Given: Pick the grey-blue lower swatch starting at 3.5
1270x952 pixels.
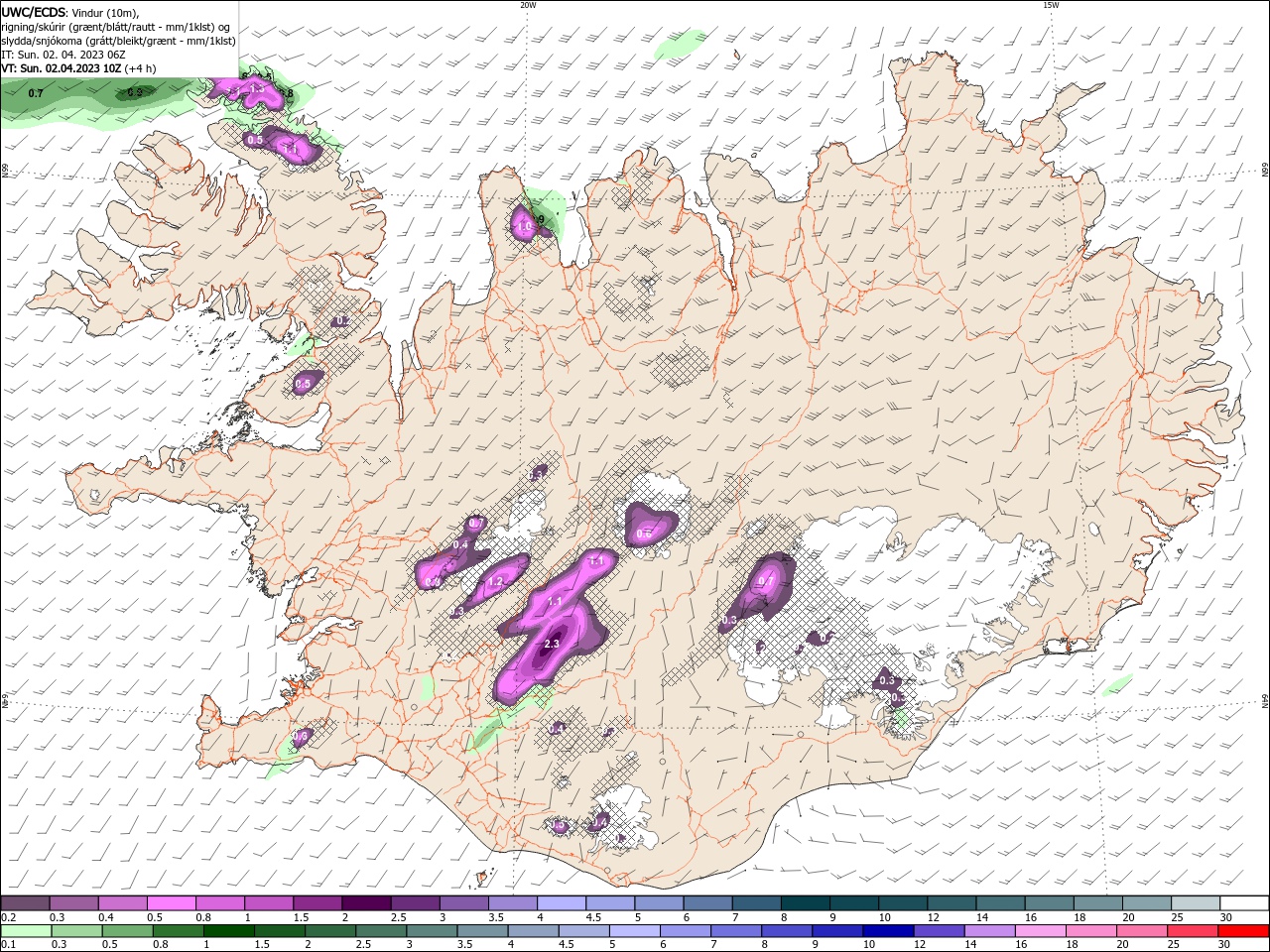Looking at the screenshot, I should point(482,931).
